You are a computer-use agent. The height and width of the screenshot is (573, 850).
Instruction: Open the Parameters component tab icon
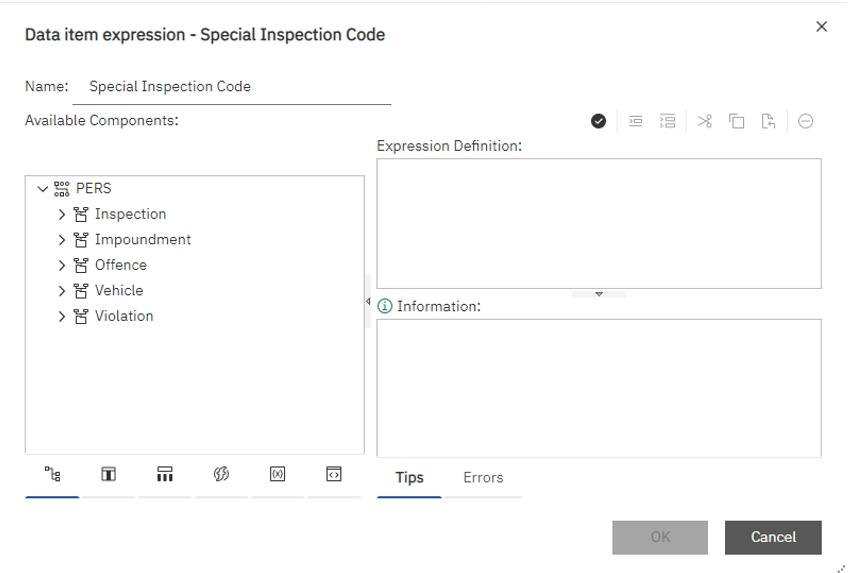pyautogui.click(x=277, y=474)
